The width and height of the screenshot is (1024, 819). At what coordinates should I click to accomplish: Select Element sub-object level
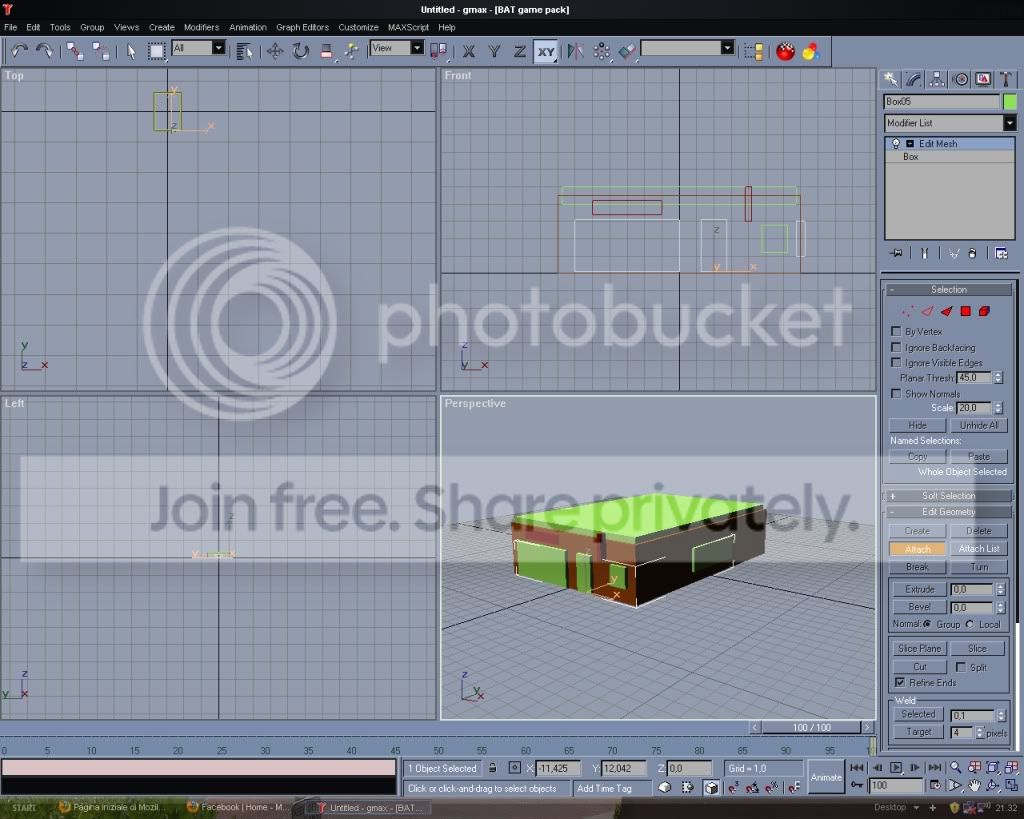point(984,311)
